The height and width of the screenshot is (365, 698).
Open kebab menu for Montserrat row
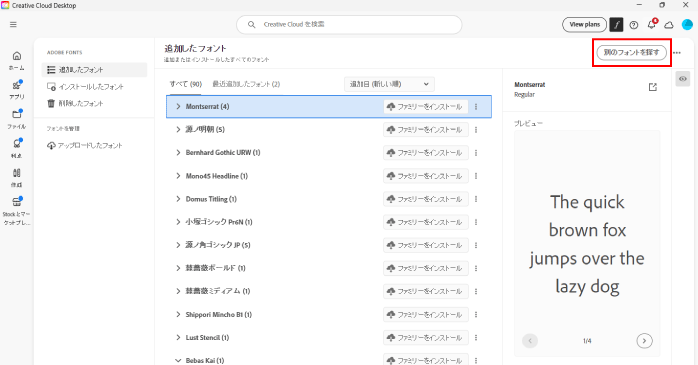click(476, 107)
